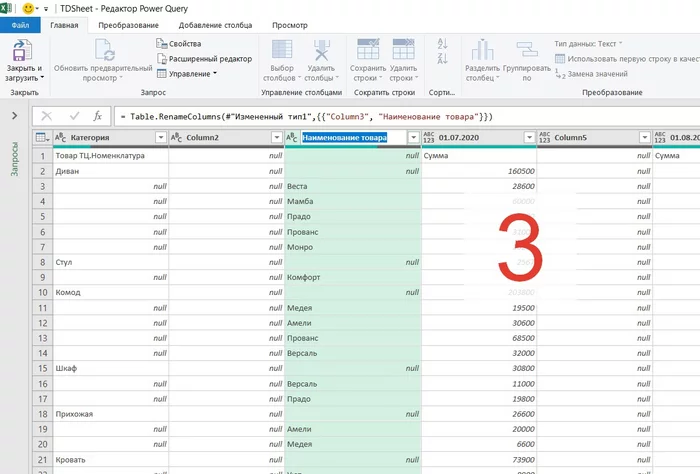
Task: Open the smiley feedback icon in title bar
Action: tap(28, 8)
